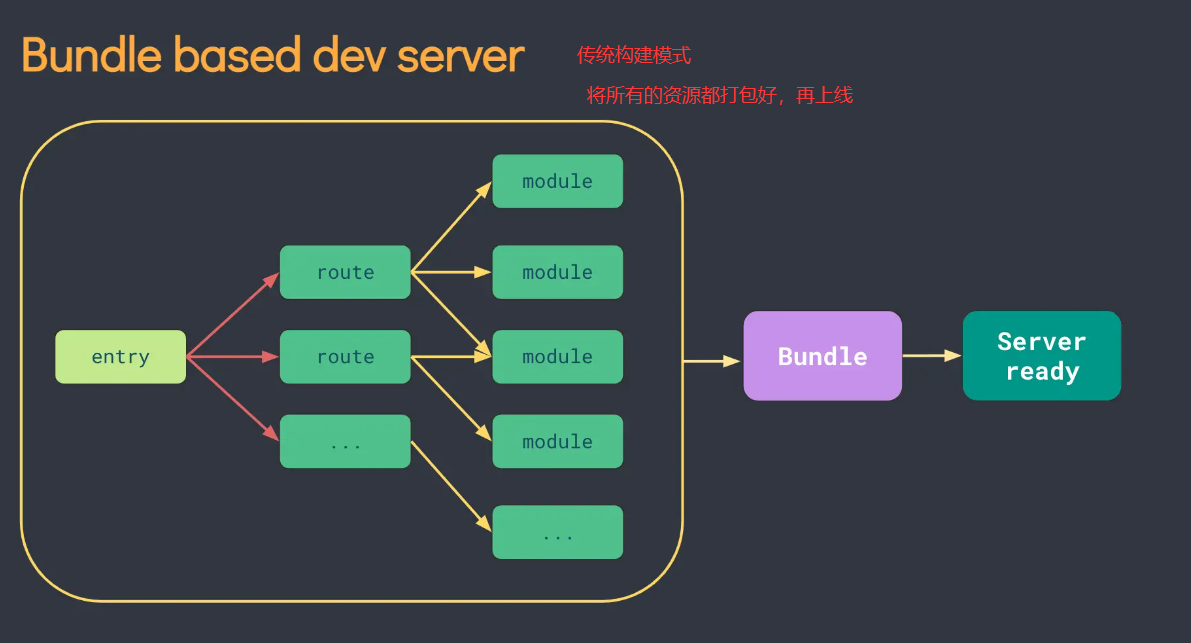Select the topmost module box

pos(557,181)
